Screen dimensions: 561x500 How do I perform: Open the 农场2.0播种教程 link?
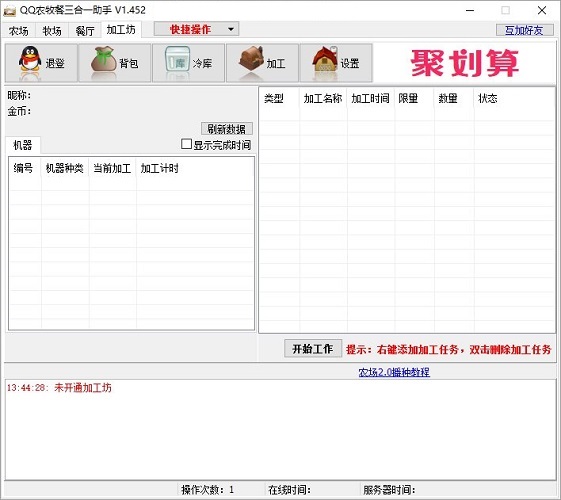tap(394, 372)
